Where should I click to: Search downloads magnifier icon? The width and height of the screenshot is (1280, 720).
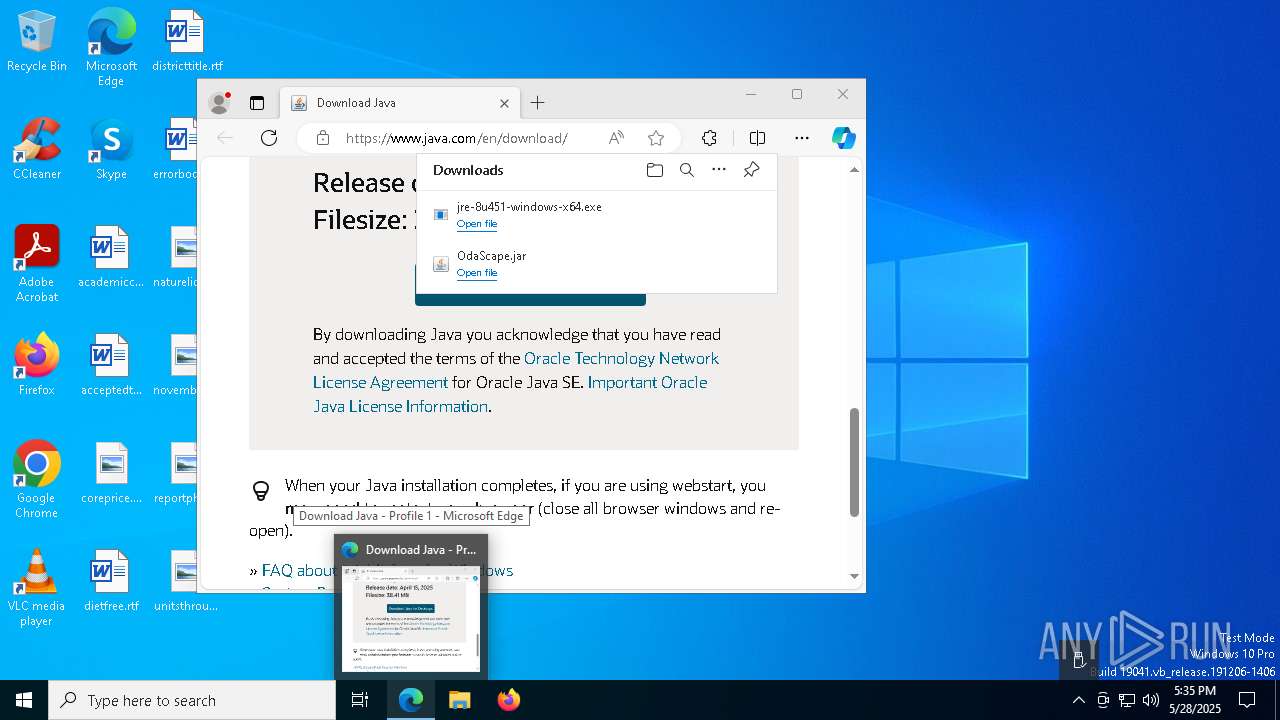pos(687,170)
